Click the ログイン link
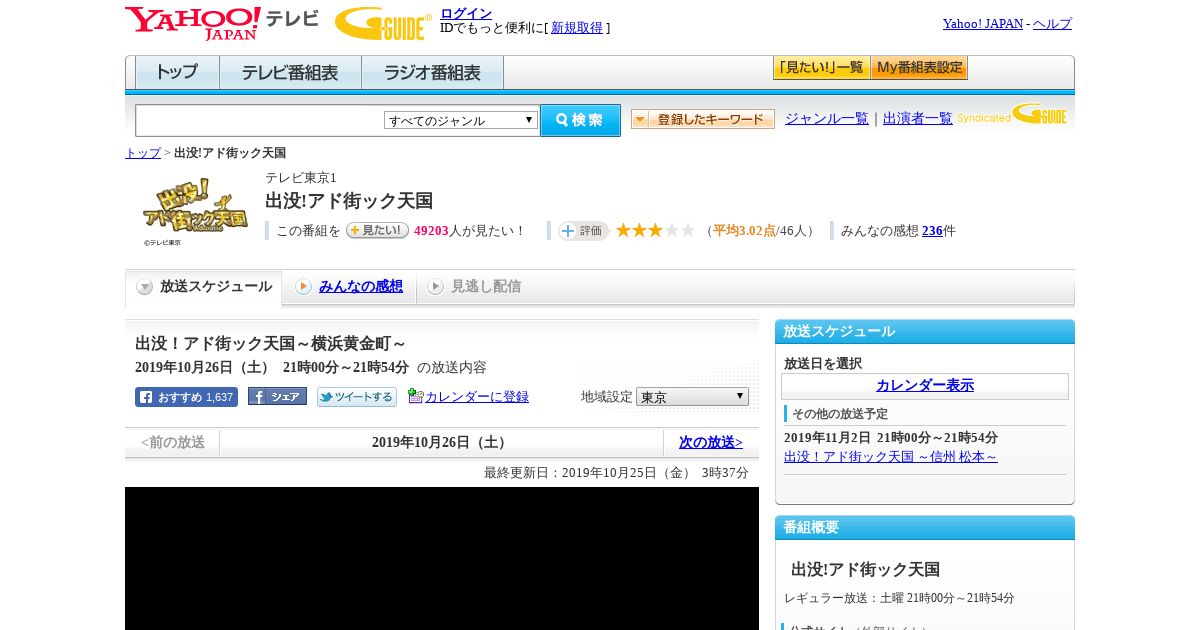The height and width of the screenshot is (630, 1200). (x=466, y=13)
